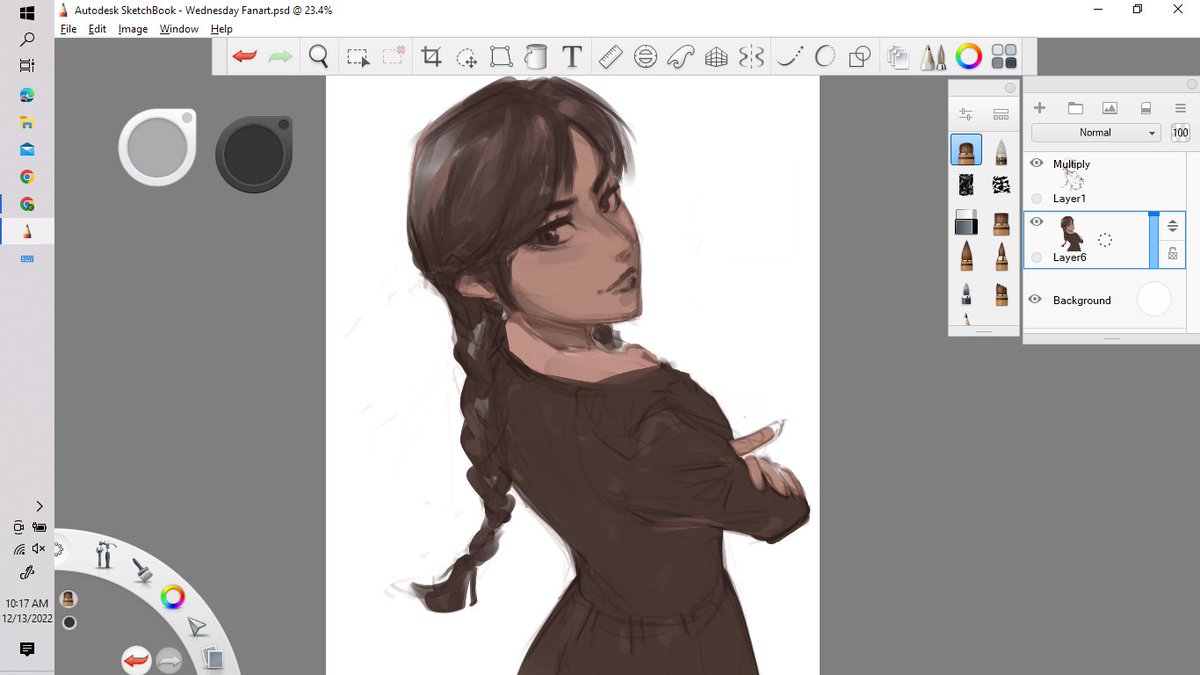Select the highlighted flat brush in palette
The width and height of the screenshot is (1200, 675).
[x=966, y=151]
